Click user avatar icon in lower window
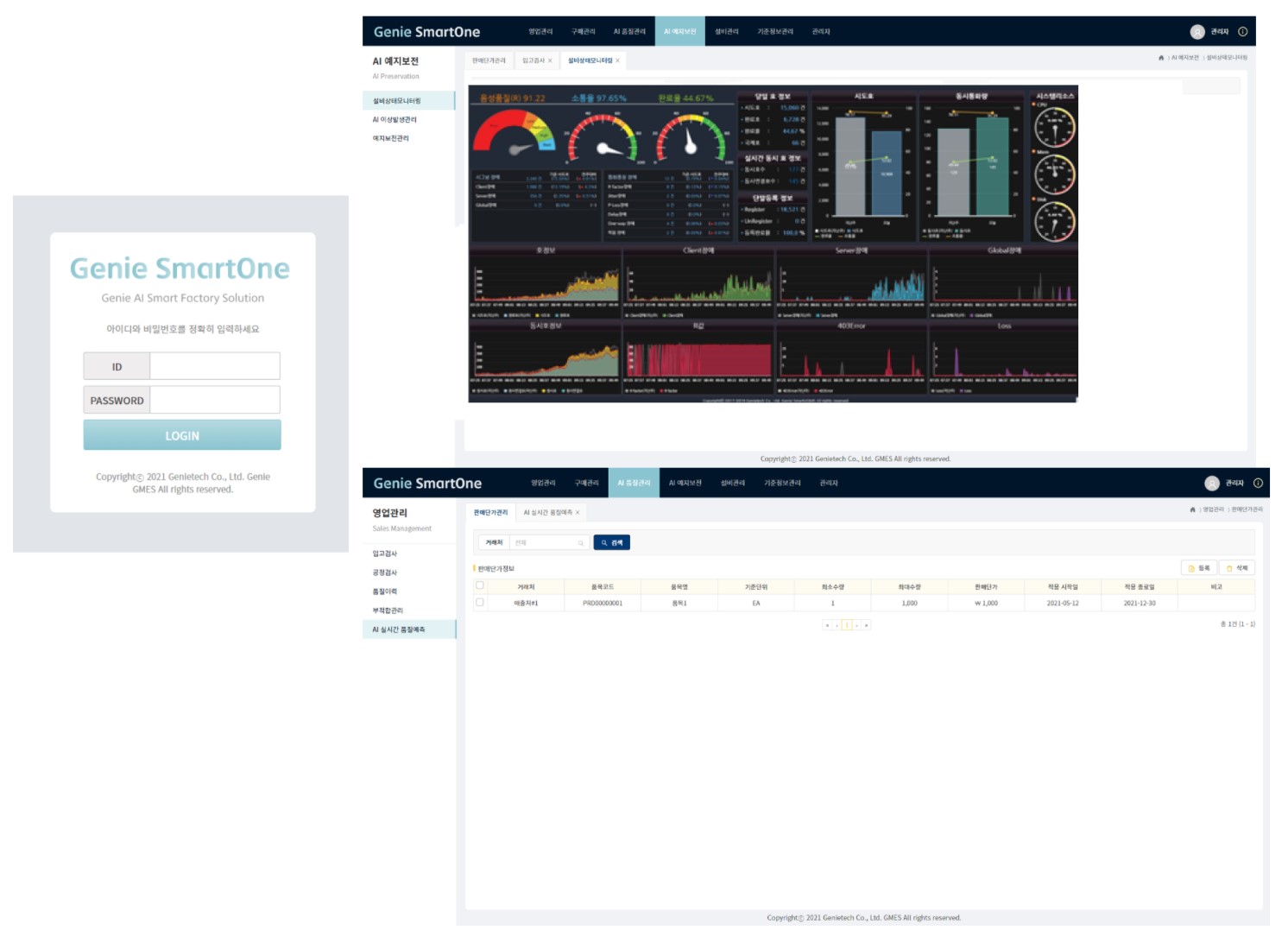Image resolution: width=1288 pixels, height=949 pixels. [1212, 484]
